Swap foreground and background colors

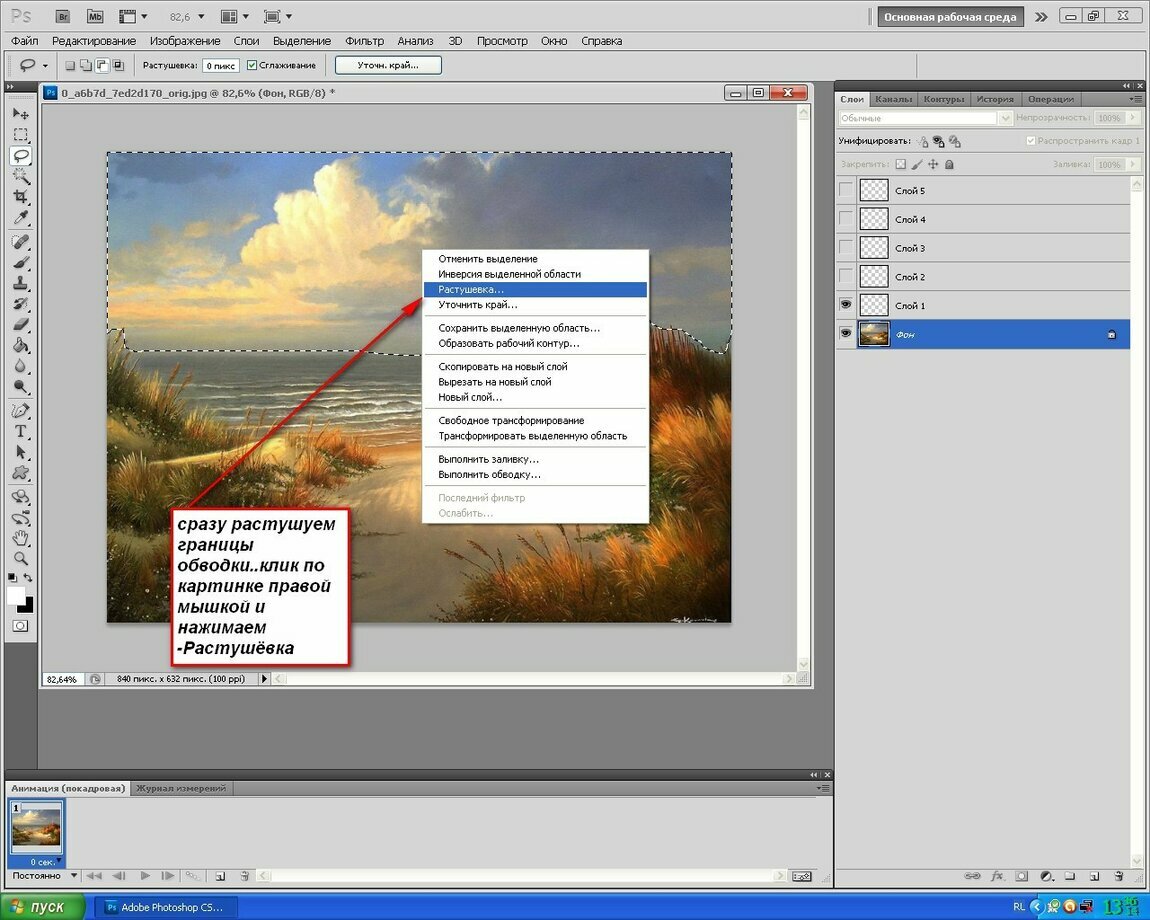[28, 577]
